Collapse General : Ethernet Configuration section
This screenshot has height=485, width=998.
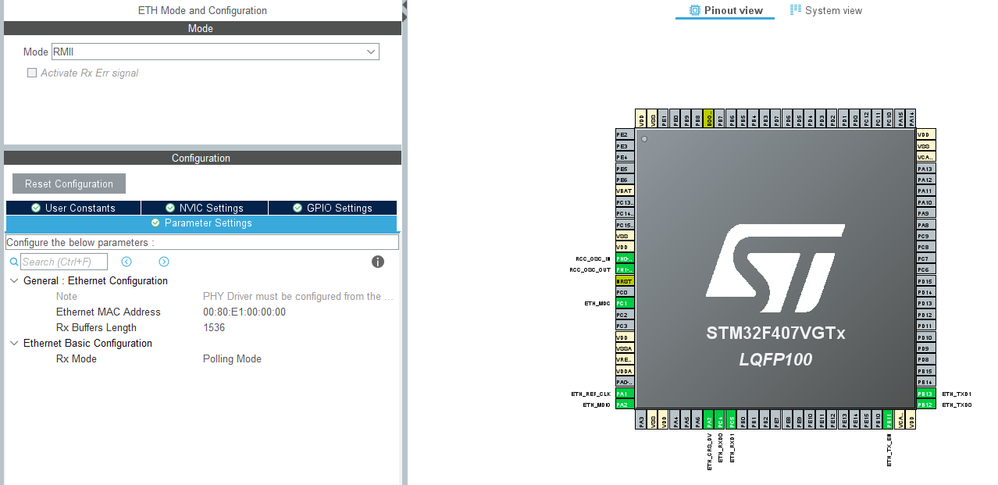pos(15,281)
